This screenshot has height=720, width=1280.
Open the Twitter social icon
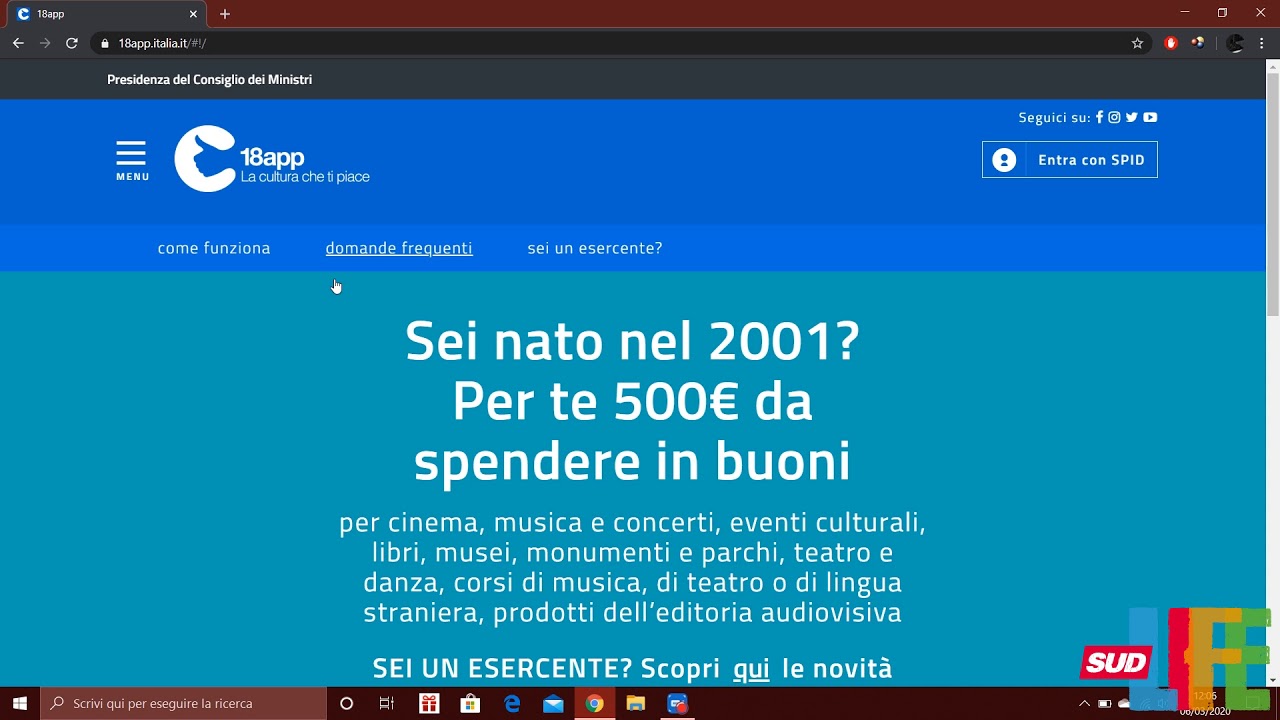tap(1131, 117)
